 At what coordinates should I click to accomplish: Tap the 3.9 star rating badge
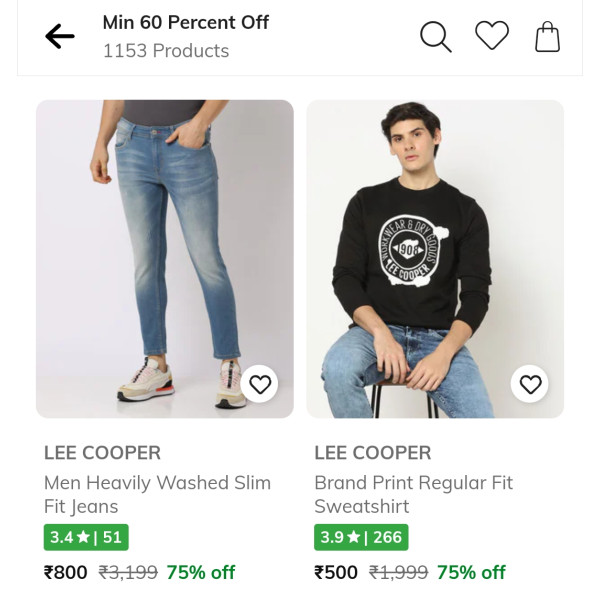[361, 537]
